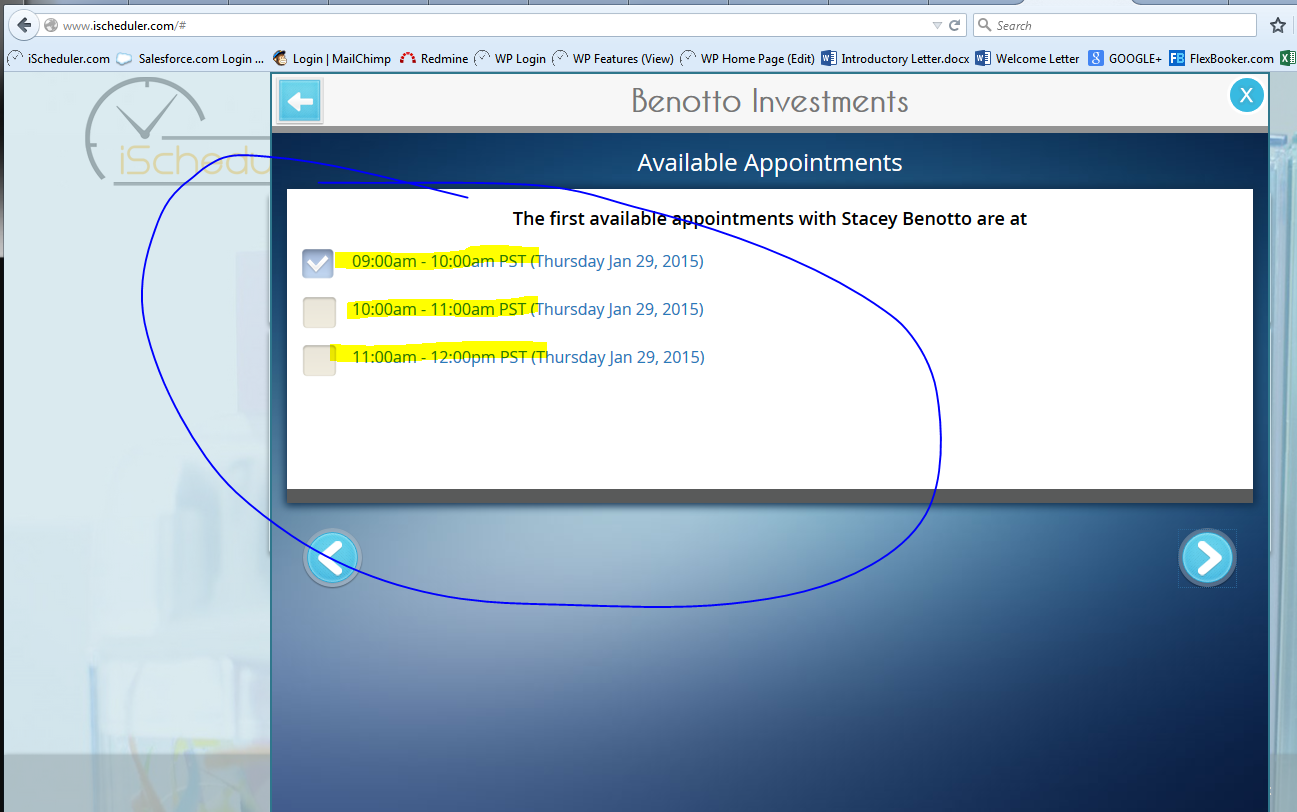Open the WP Features (View) bookmark
The height and width of the screenshot is (812, 1297).
tap(613, 59)
